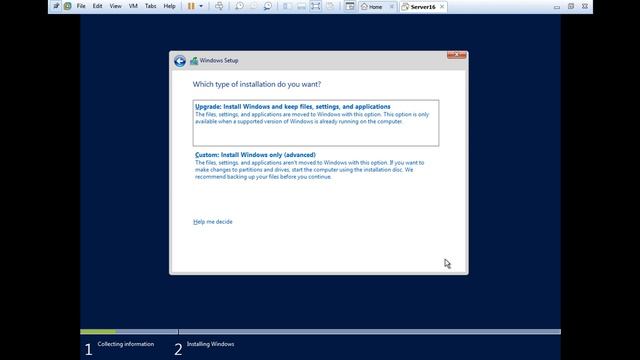Click the 'Installing Windows' step label
This screenshot has height=360, width=640.
[210, 344]
